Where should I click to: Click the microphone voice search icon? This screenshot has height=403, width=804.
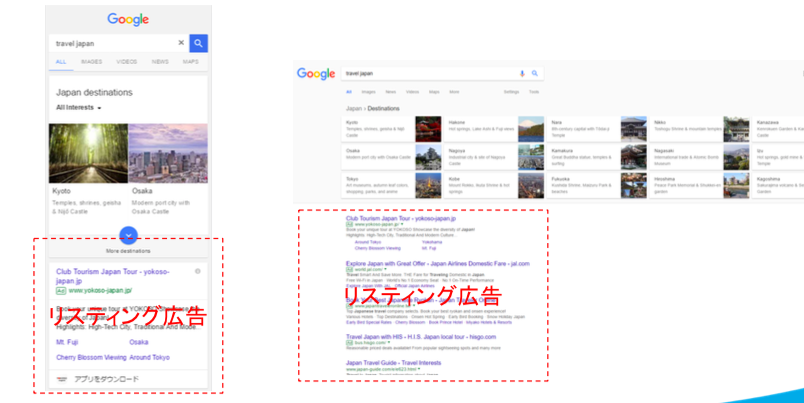522,74
